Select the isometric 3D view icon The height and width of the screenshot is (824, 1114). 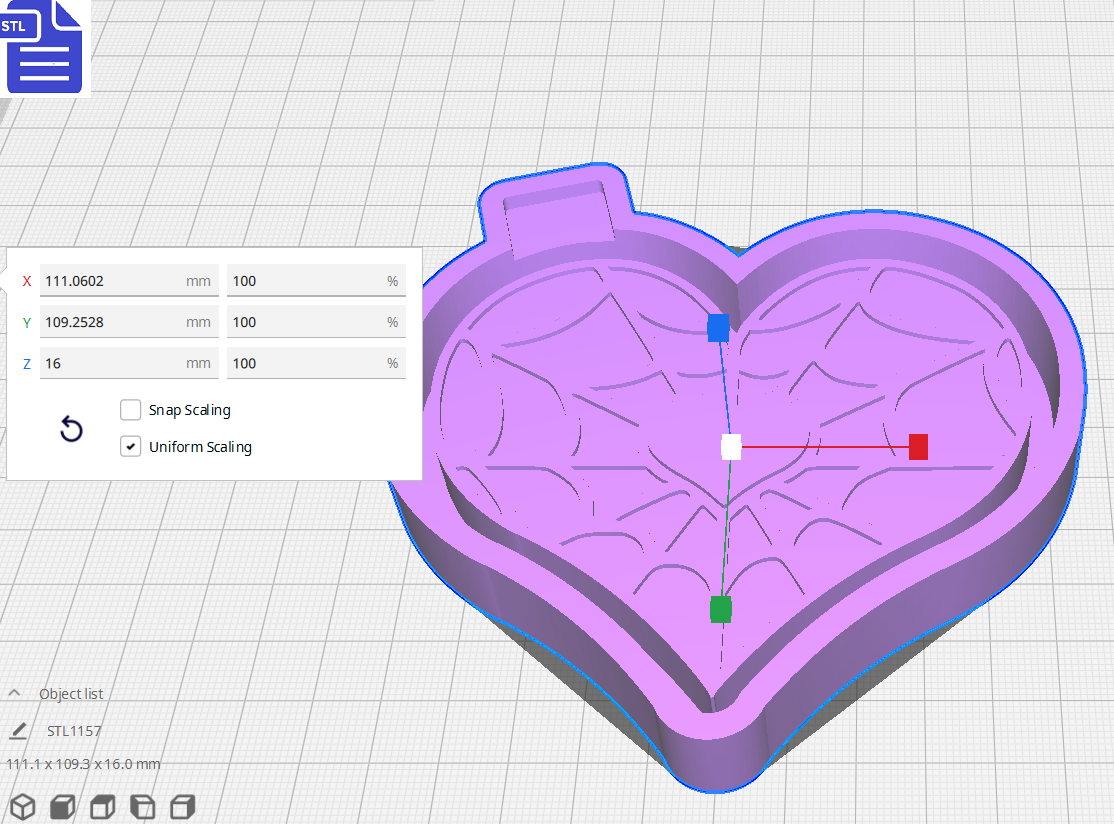[x=22, y=807]
